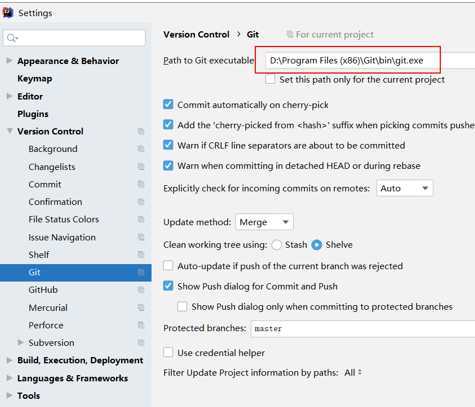Click the project-level icon beside Mercurial
The height and width of the screenshot is (407, 475).
click(141, 307)
